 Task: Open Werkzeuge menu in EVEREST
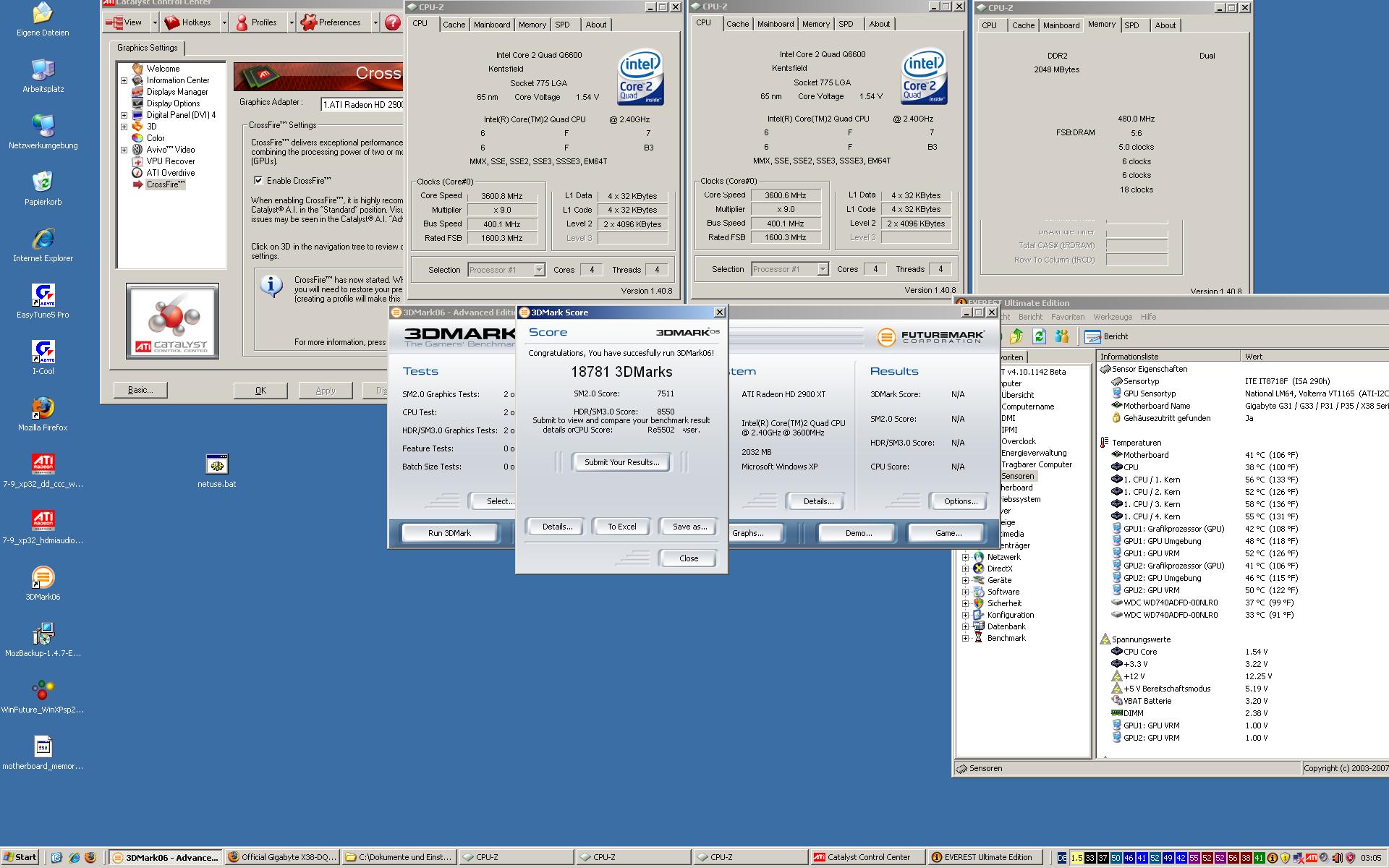click(1113, 317)
